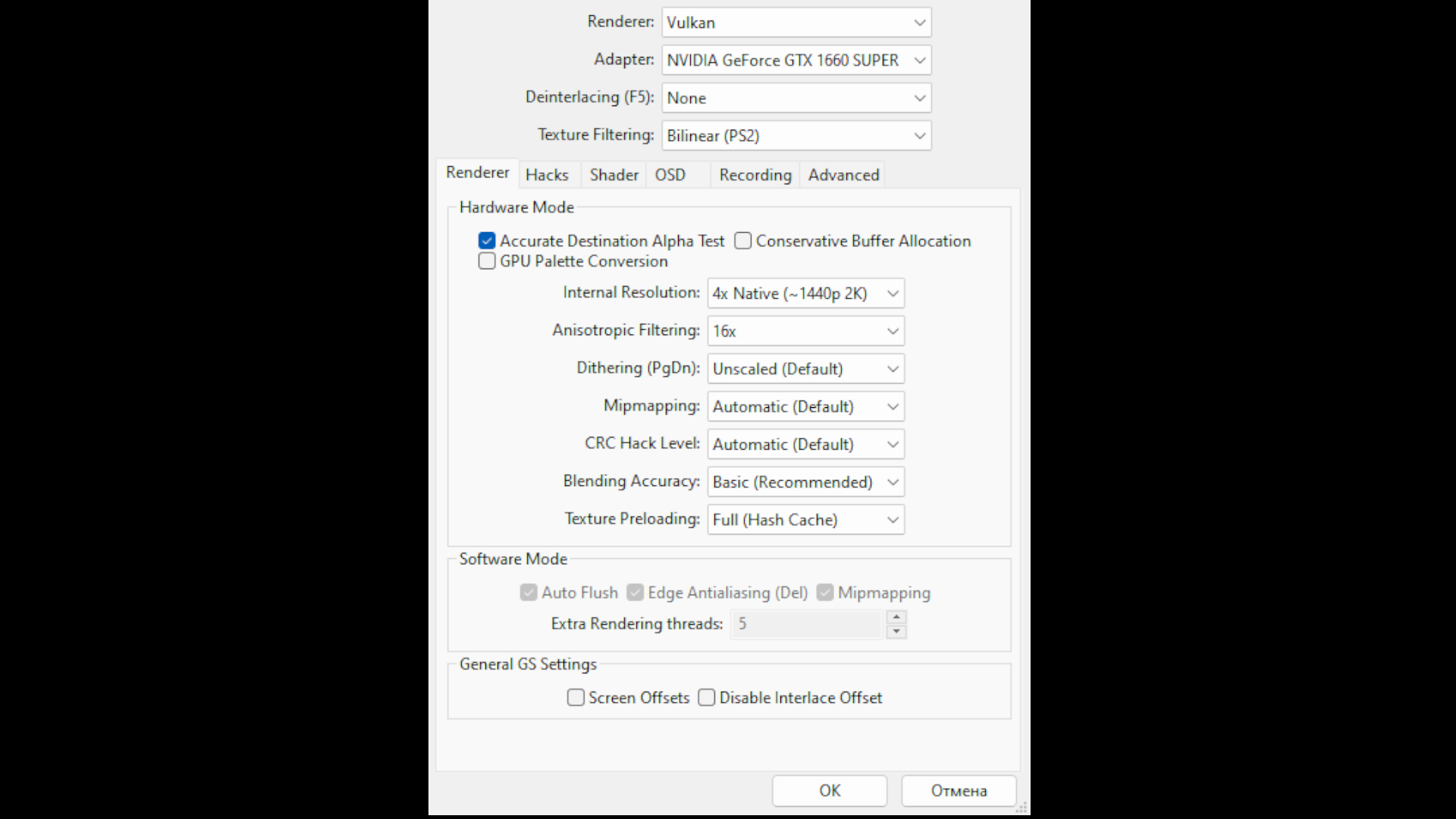Image resolution: width=1456 pixels, height=819 pixels.
Task: Enable Screen Offsets
Action: pos(576,697)
